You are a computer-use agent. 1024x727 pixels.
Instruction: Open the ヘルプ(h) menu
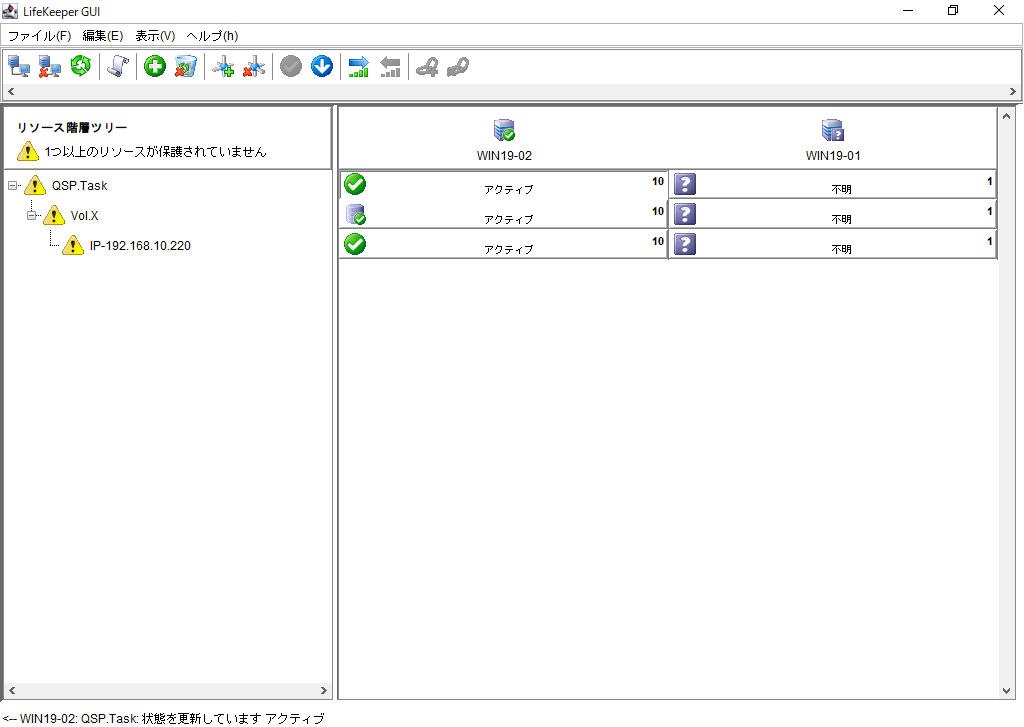(212, 35)
